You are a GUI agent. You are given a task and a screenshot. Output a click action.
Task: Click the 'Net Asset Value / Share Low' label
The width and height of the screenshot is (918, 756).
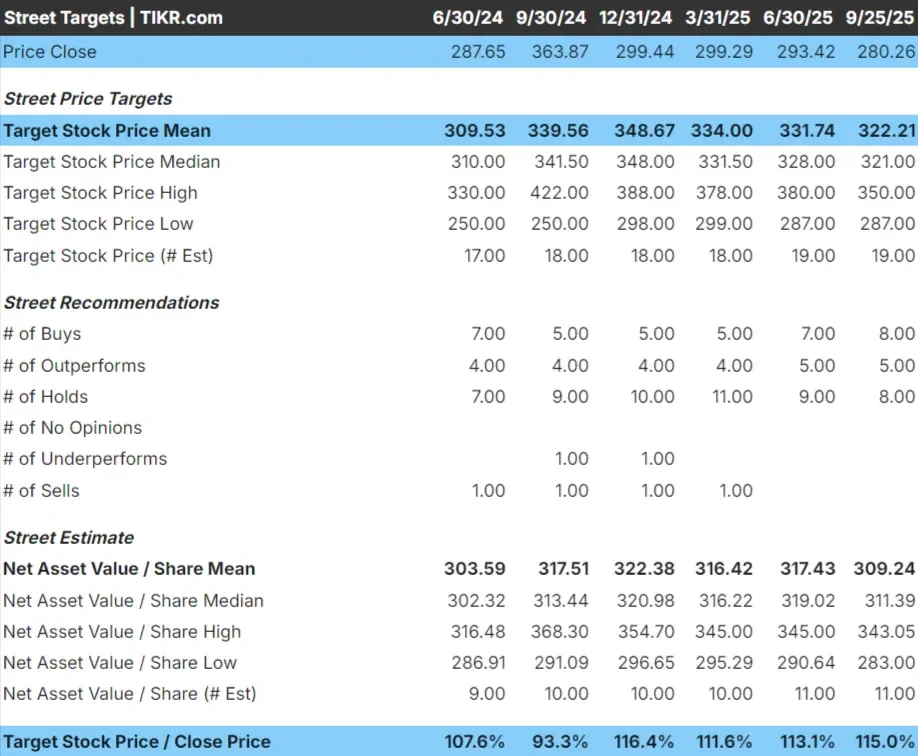pyautogui.click(x=120, y=663)
